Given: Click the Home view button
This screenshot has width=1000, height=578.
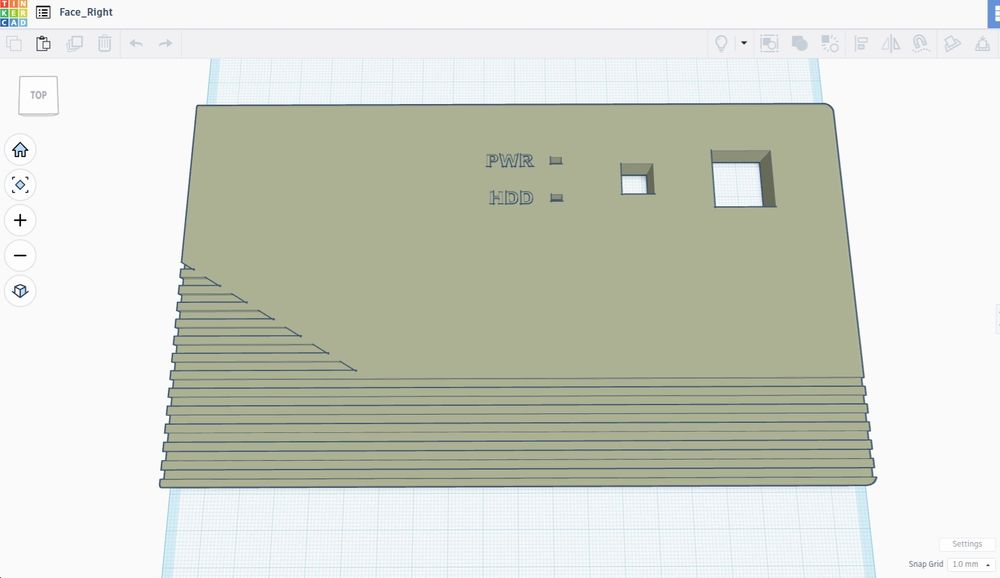Looking at the screenshot, I should (20, 150).
